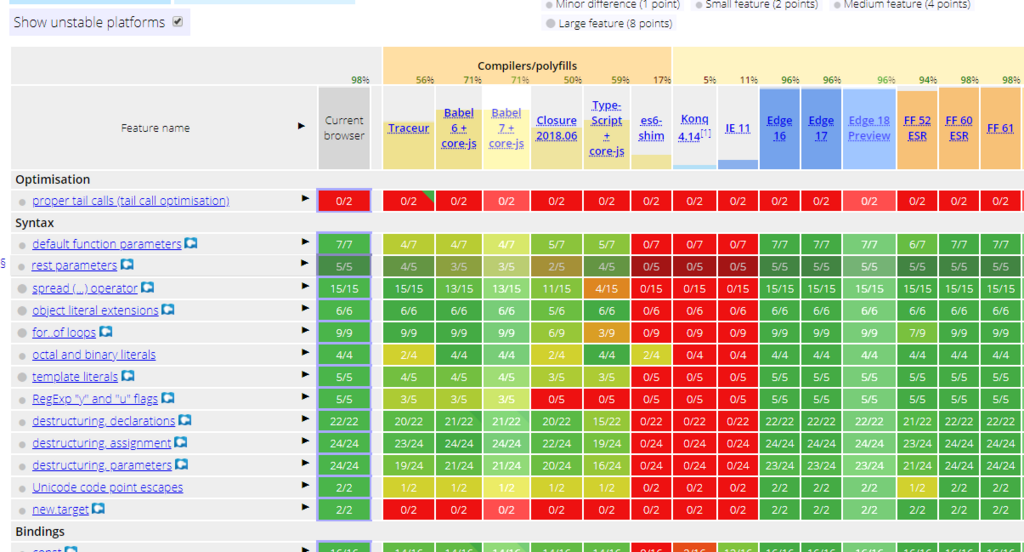This screenshot has width=1024, height=552.
Task: Select Konq 4.14 column header
Action: (x=694, y=128)
